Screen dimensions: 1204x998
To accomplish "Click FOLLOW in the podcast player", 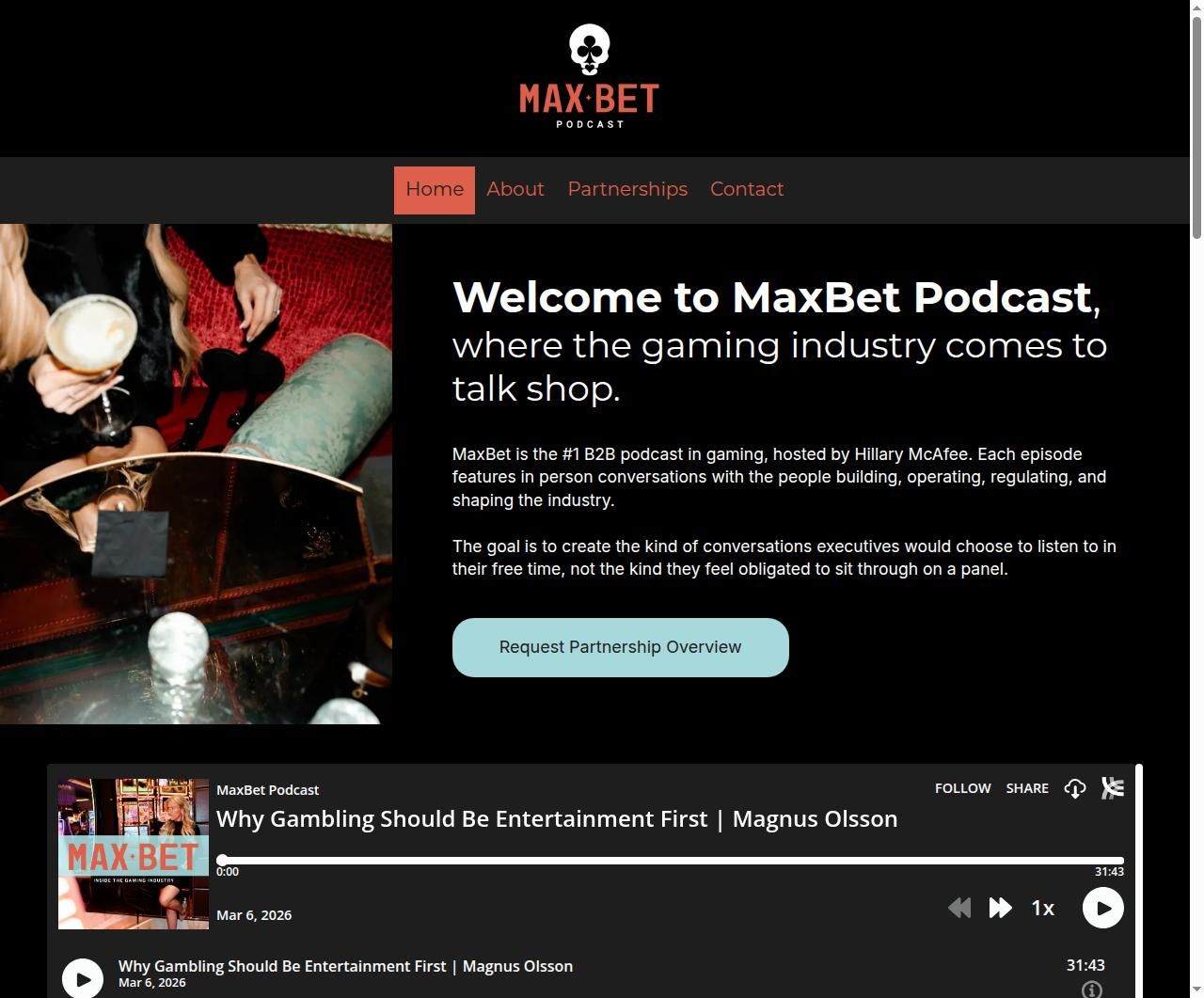I will point(962,788).
